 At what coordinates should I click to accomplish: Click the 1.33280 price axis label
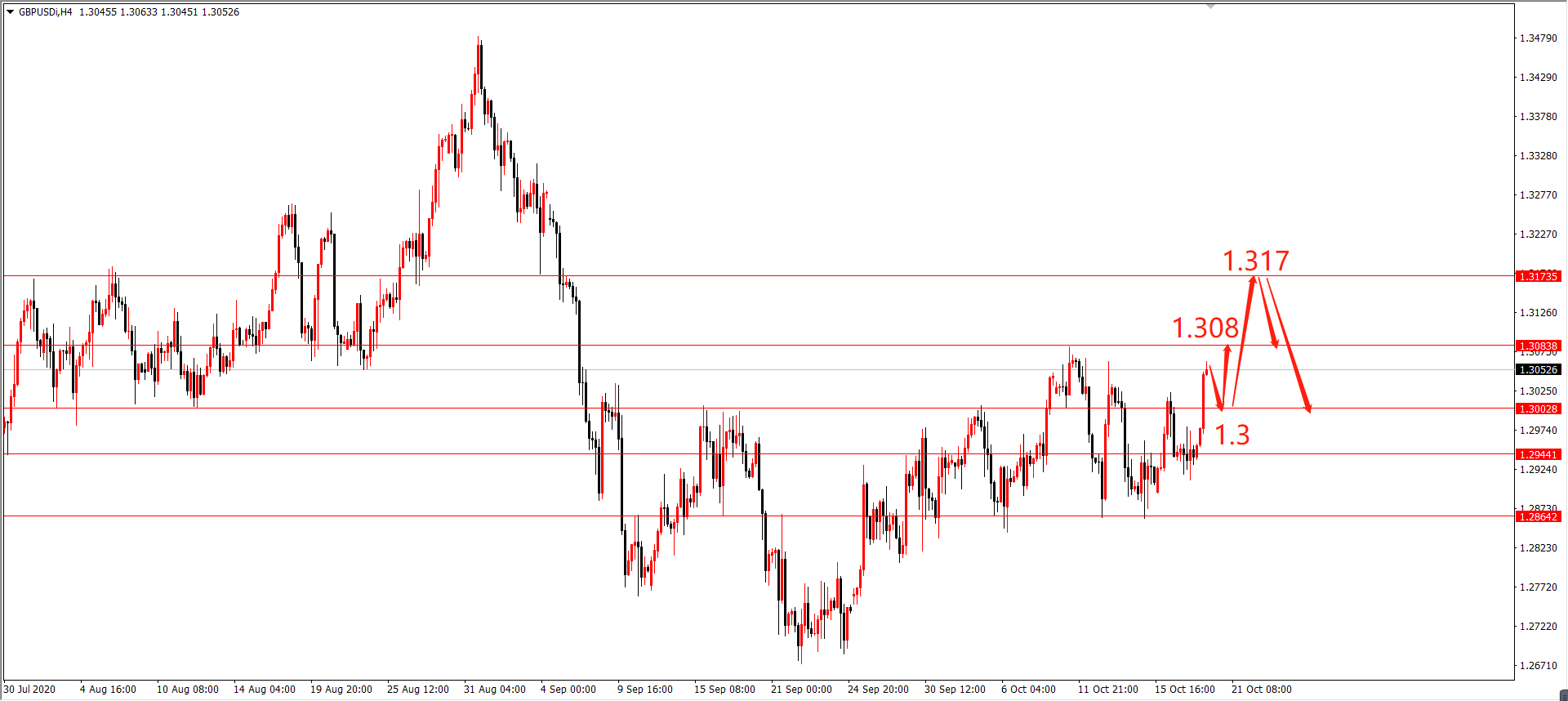(1538, 156)
